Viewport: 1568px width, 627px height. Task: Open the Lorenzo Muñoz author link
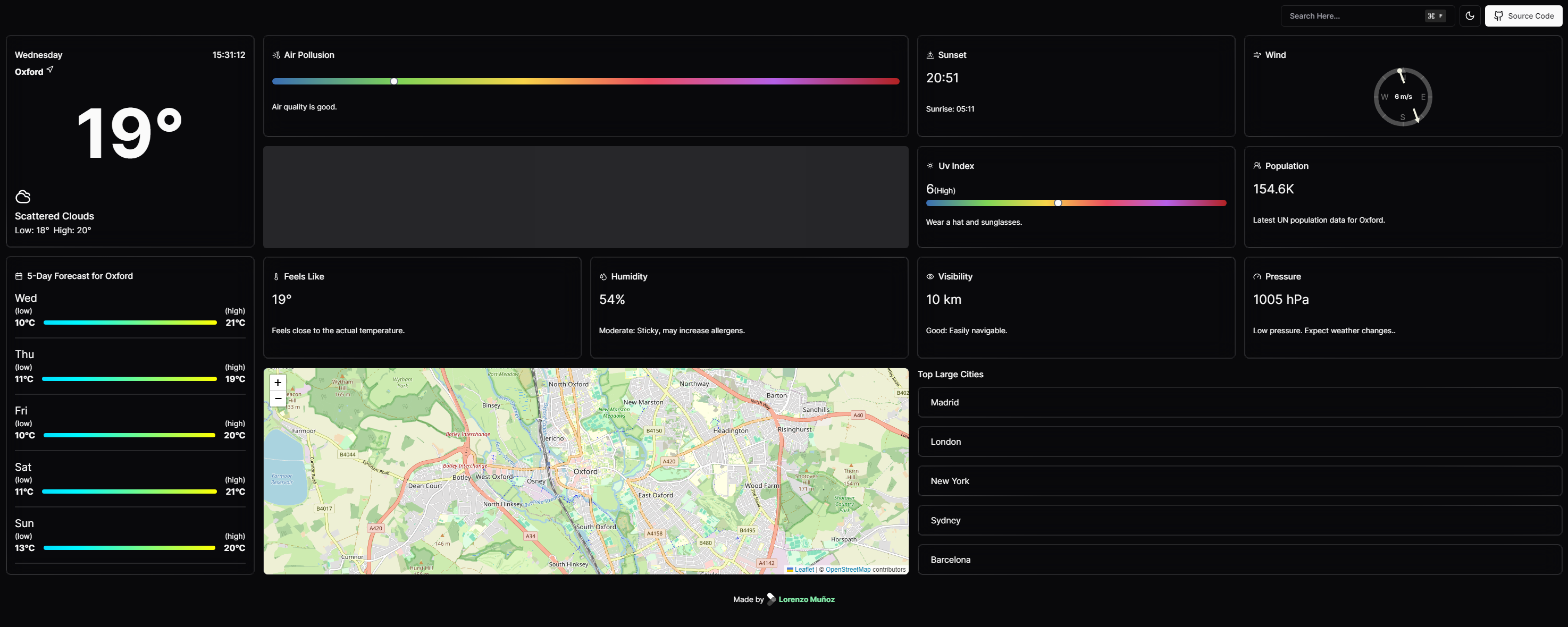806,599
